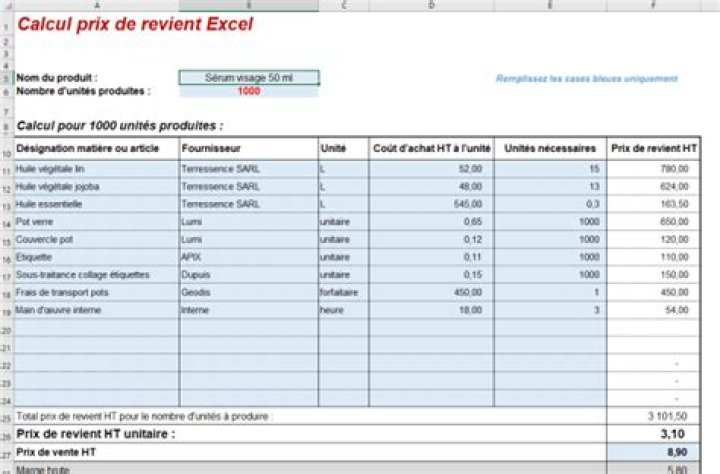
Task: Select the product name cell 'Sérum visage 50 ml'
Action: 249,78
